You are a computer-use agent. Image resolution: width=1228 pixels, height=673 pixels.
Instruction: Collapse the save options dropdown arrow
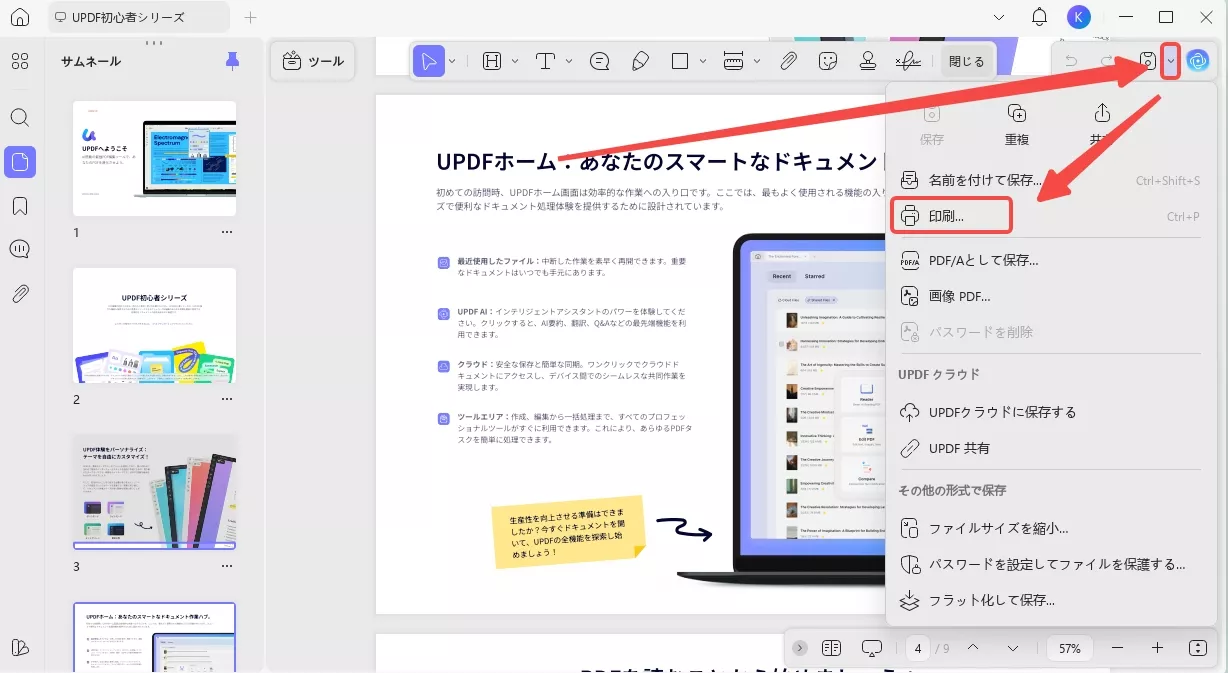pos(1171,61)
